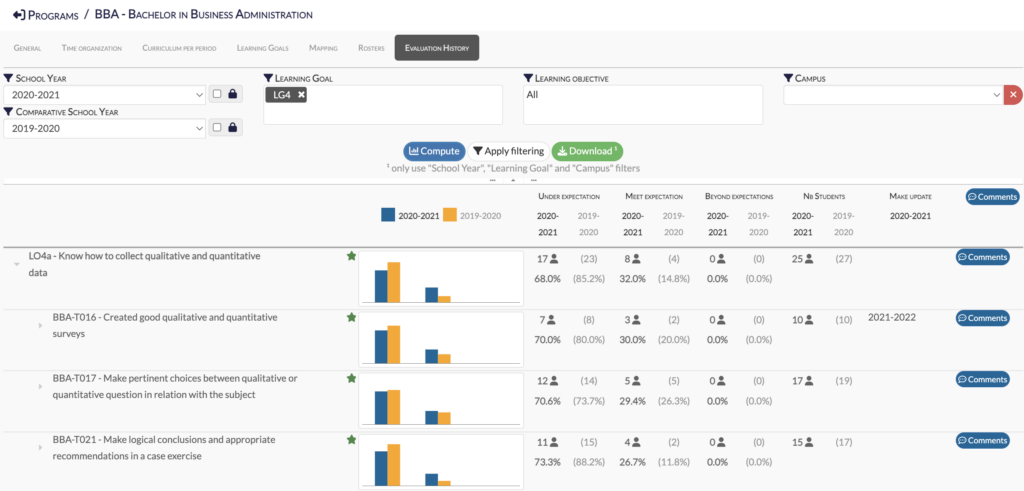1024x491 pixels.
Task: Click the green Download button
Action: tap(587, 151)
